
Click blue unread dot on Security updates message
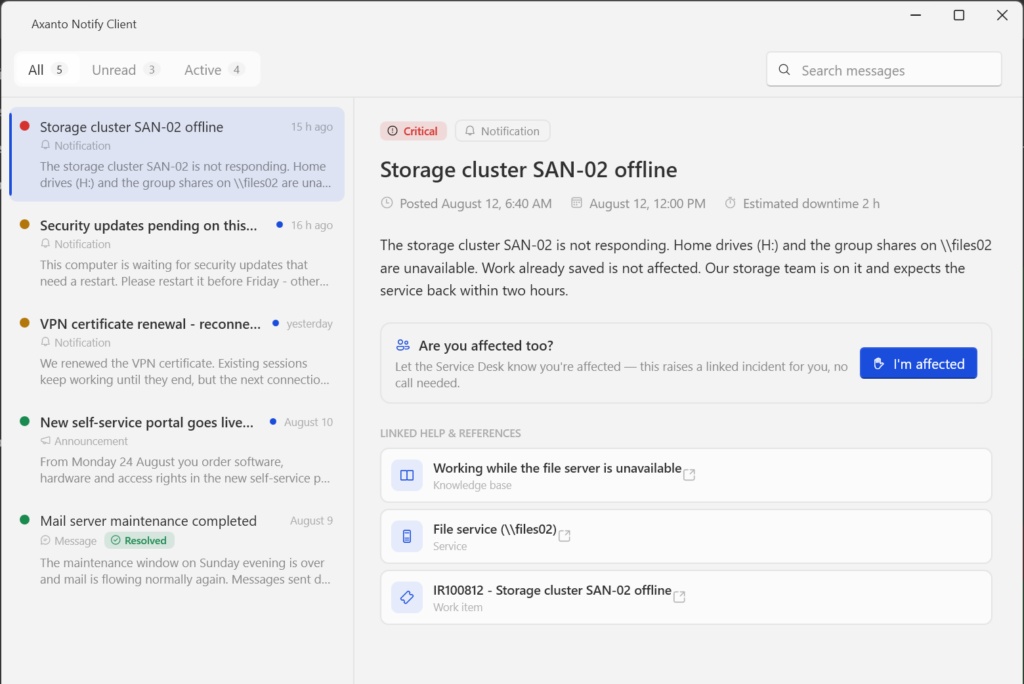(x=280, y=225)
